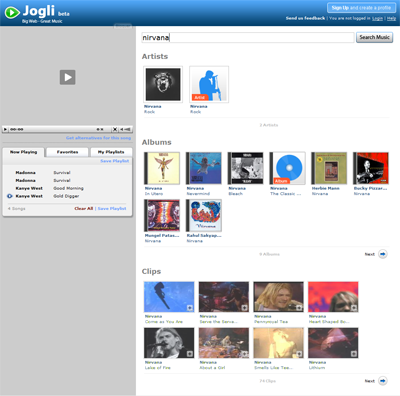Click the Clear All link

84,209
